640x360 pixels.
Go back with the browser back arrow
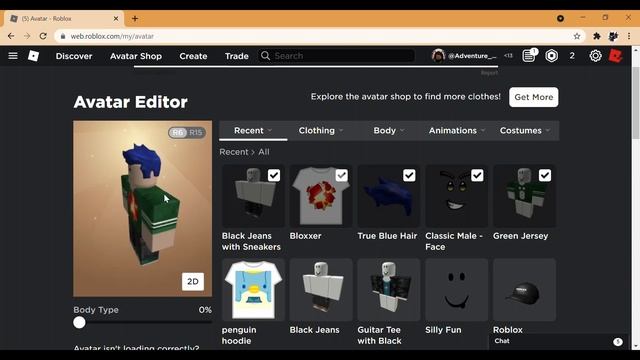point(11,36)
